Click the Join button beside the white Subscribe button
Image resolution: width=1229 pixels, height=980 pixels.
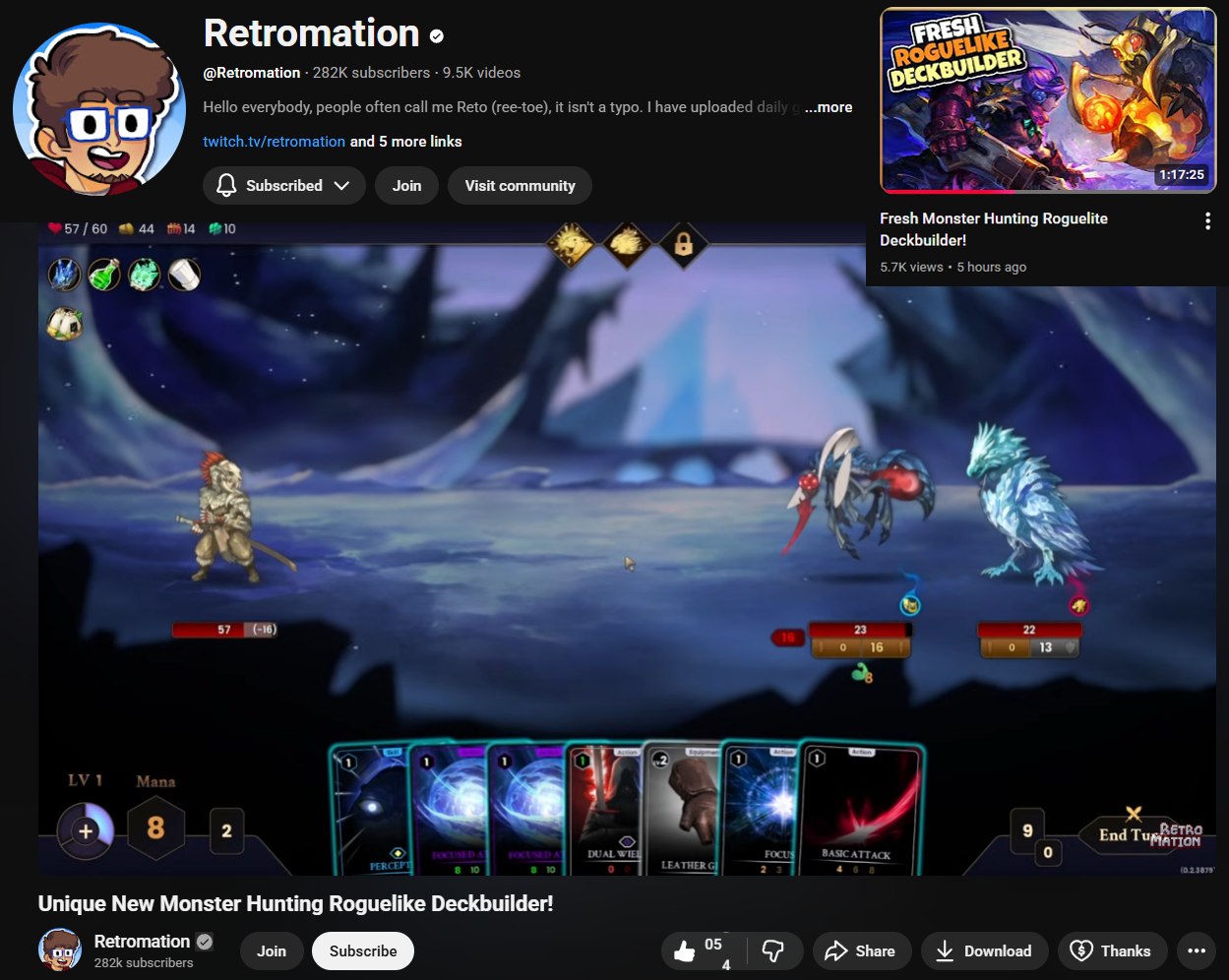click(272, 951)
